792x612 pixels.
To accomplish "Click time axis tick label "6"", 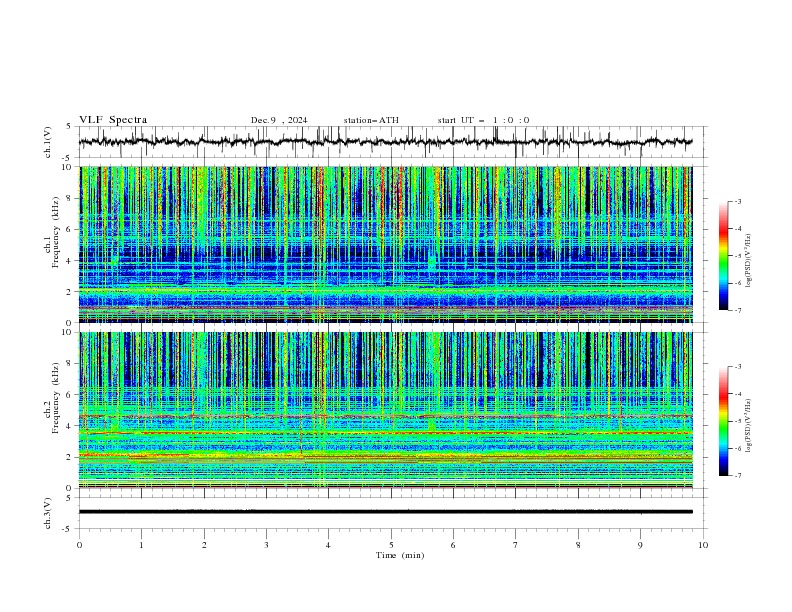I will tap(453, 545).
